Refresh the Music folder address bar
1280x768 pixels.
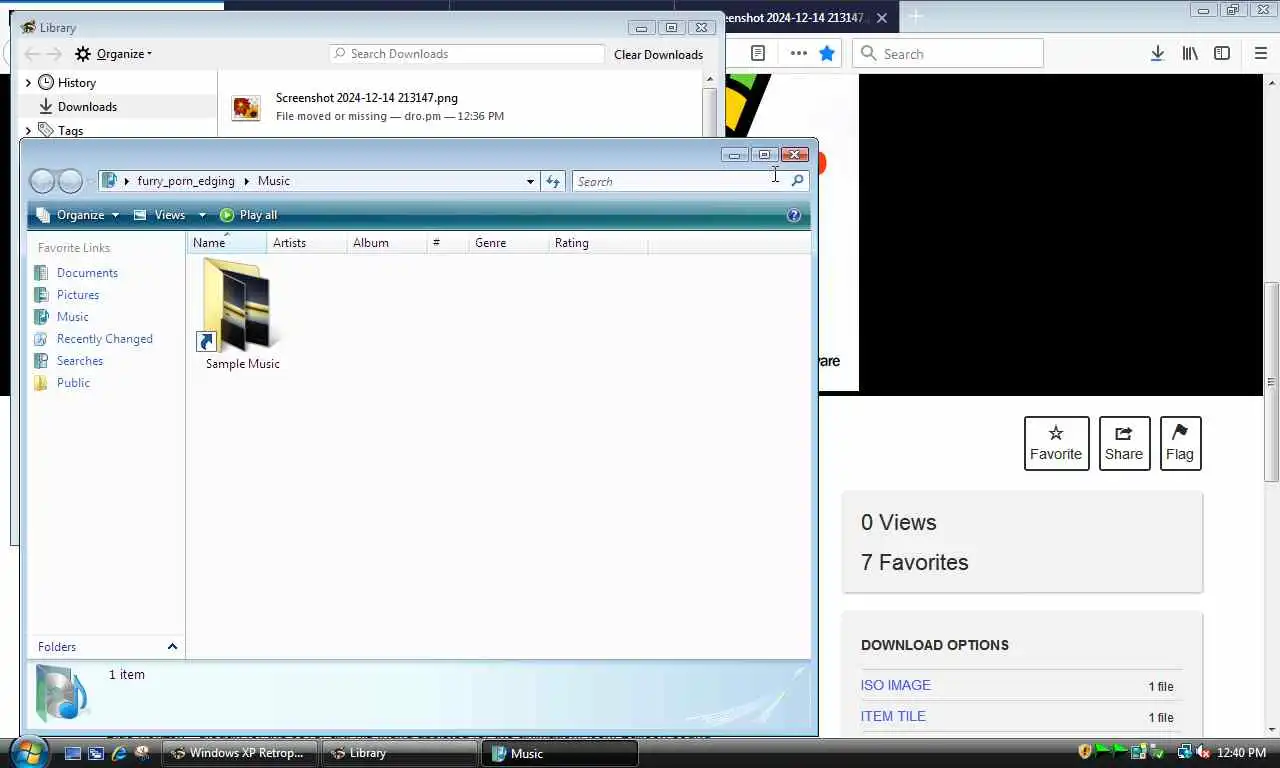[x=553, y=181]
